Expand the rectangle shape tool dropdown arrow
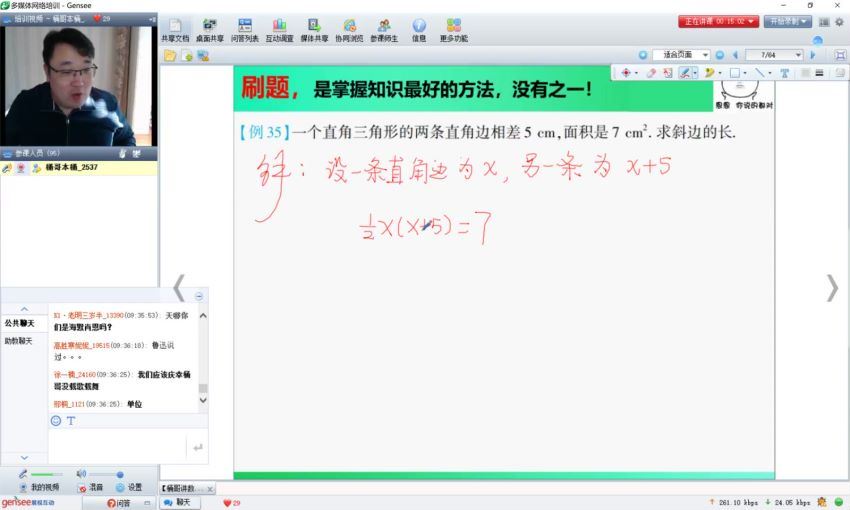 coord(746,73)
